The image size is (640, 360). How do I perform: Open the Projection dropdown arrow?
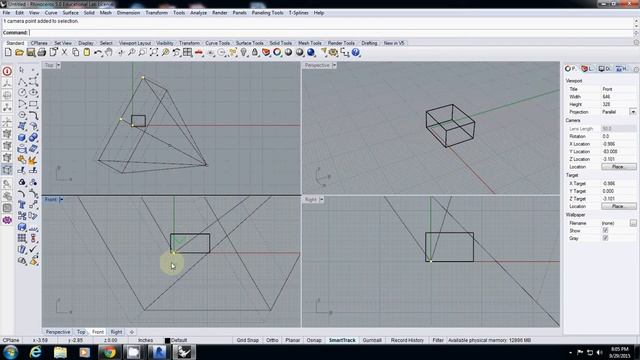[x=633, y=112]
